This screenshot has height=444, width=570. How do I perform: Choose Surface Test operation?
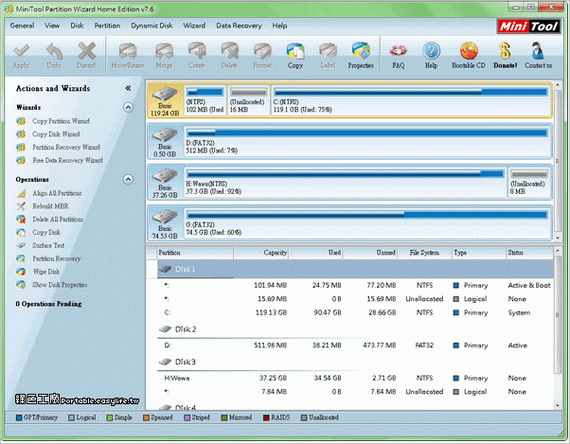pos(48,245)
